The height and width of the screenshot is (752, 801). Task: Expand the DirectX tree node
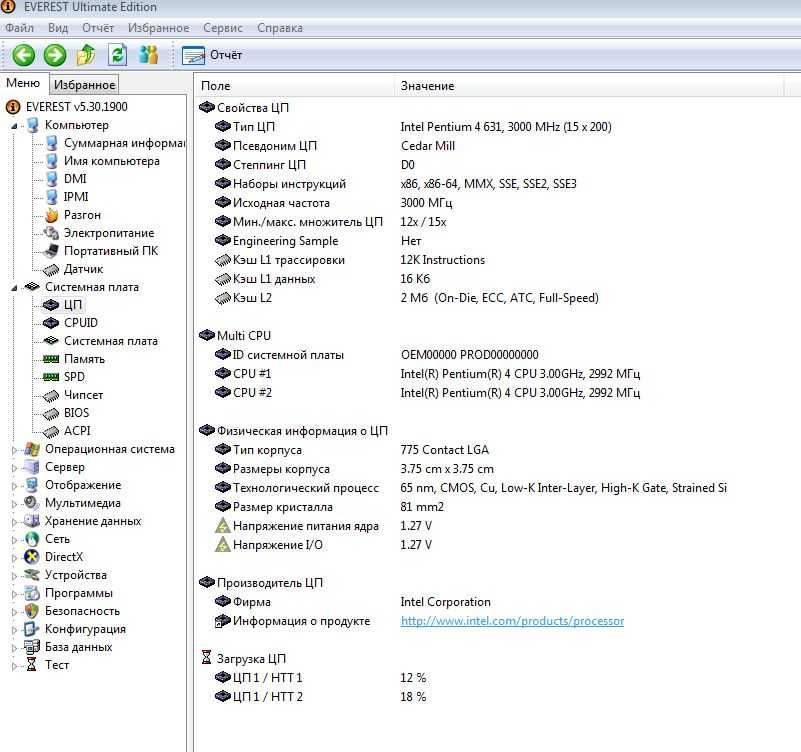click(x=14, y=558)
